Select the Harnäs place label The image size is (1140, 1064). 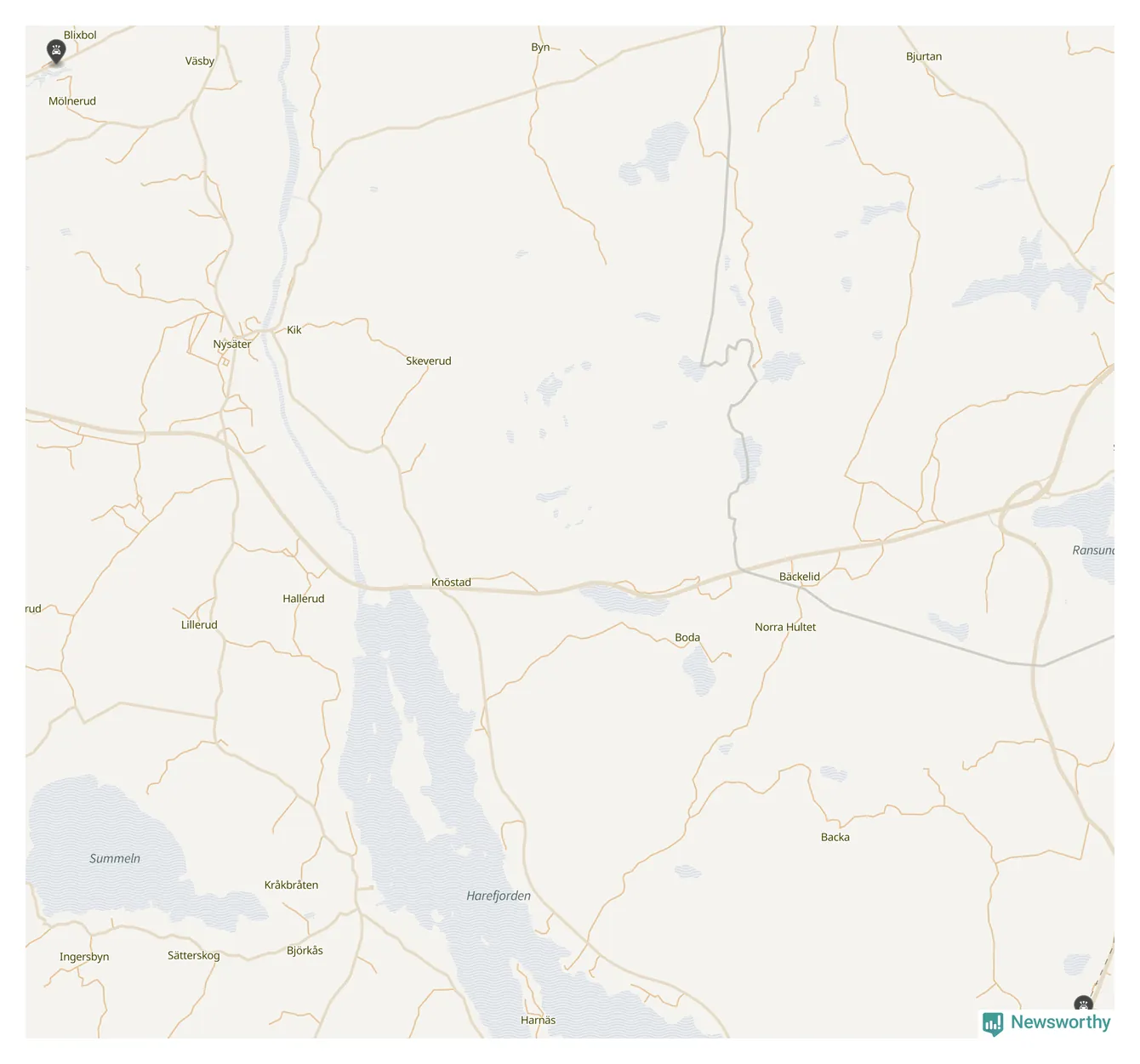click(539, 1020)
